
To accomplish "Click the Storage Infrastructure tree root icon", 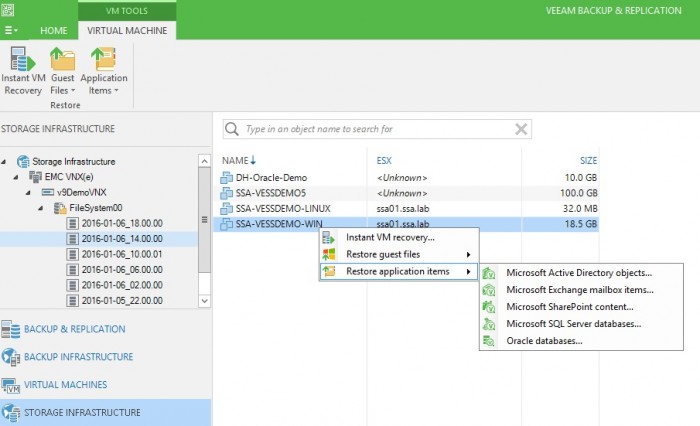I will pos(23,162).
